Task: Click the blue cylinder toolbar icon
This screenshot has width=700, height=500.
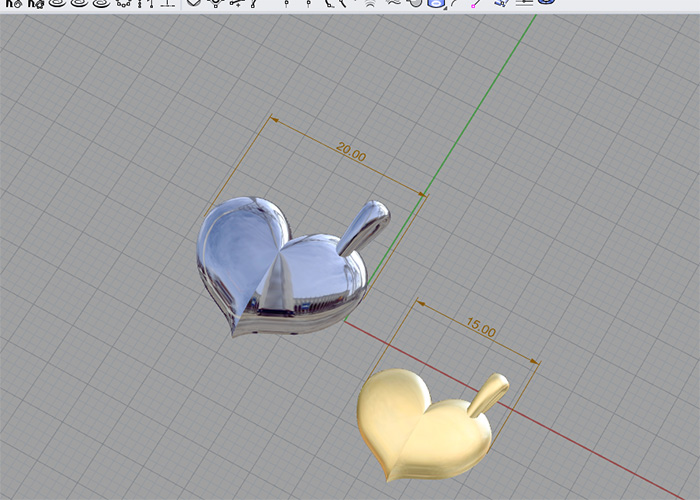Action: (x=436, y=3)
